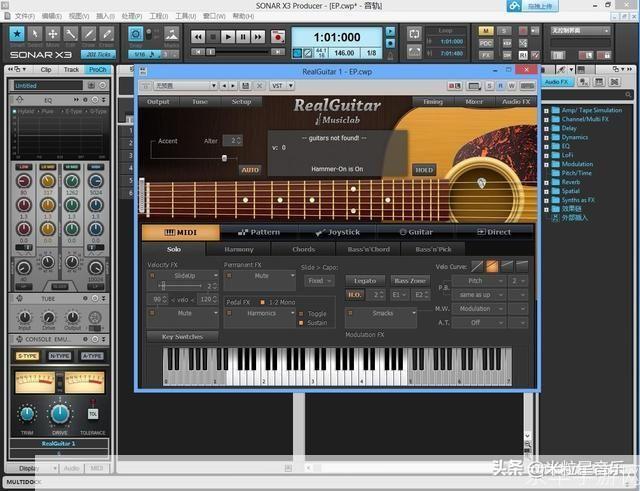Select the Audio FX browser tab

point(556,82)
